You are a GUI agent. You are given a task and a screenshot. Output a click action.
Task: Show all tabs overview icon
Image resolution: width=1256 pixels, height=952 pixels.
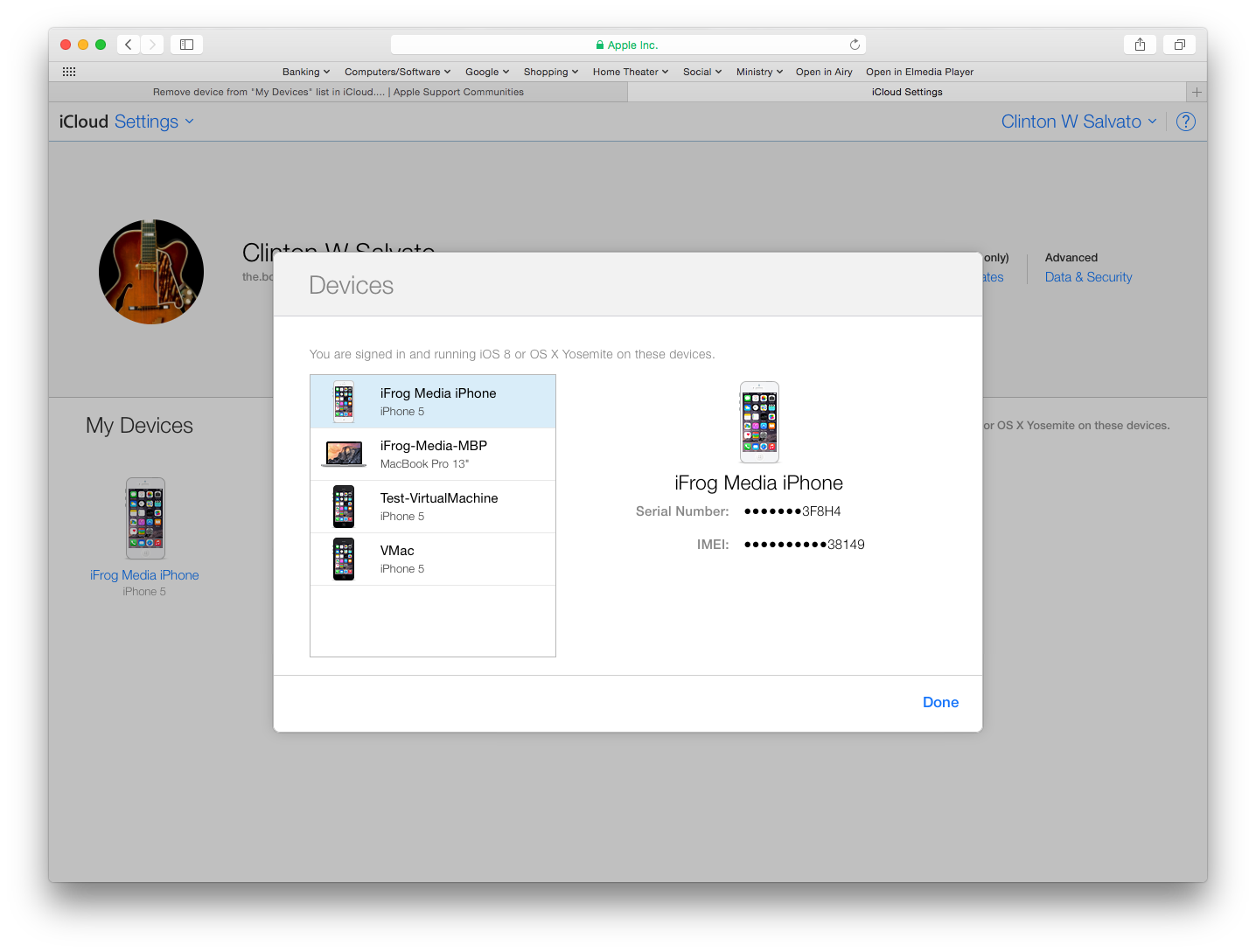(x=1179, y=45)
